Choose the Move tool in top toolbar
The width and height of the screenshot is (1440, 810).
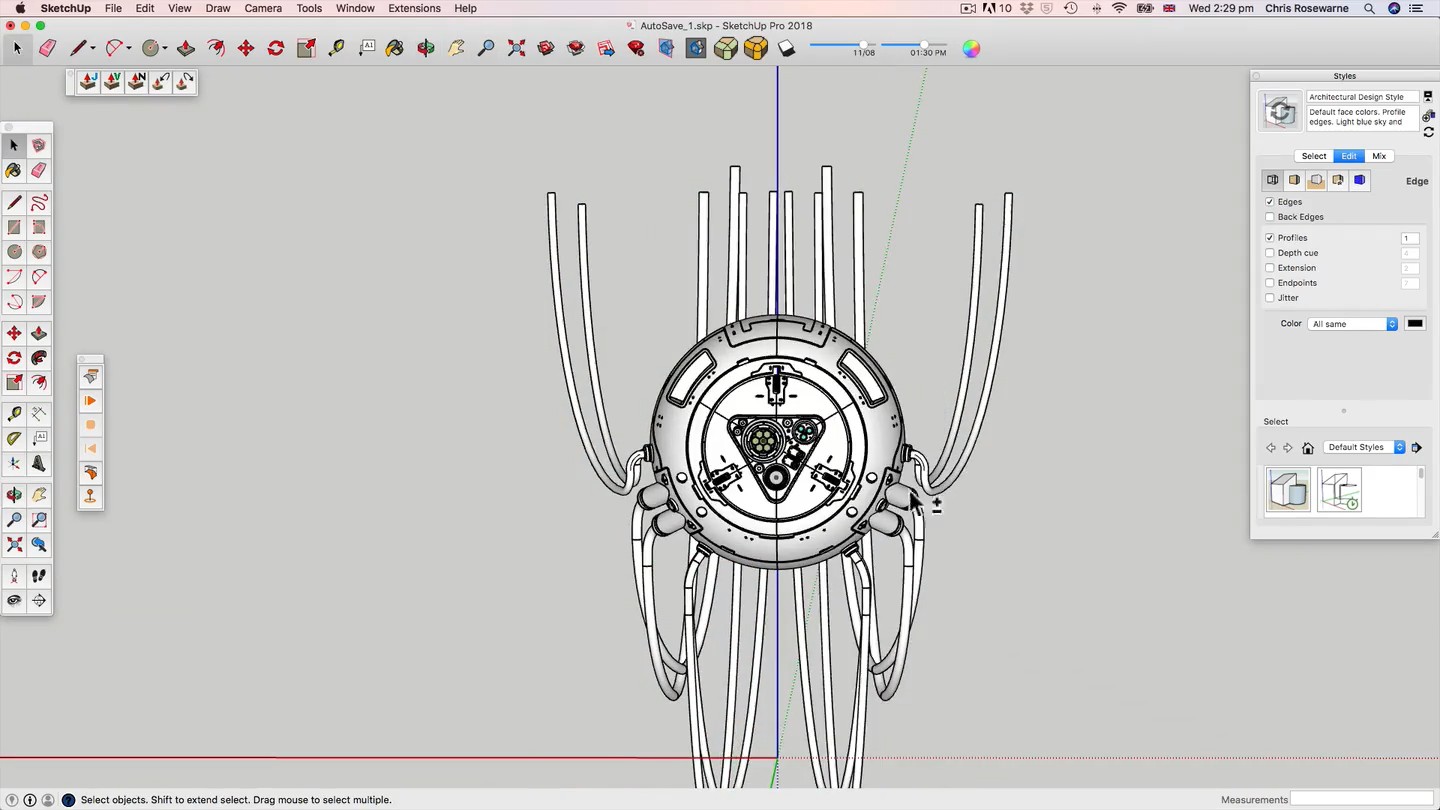tap(245, 48)
